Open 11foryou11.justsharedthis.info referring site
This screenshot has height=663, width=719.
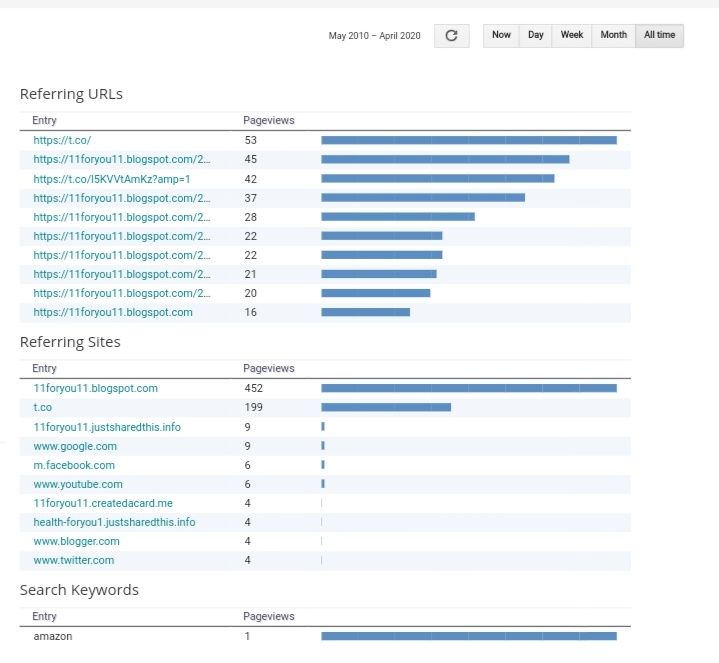pos(107,427)
